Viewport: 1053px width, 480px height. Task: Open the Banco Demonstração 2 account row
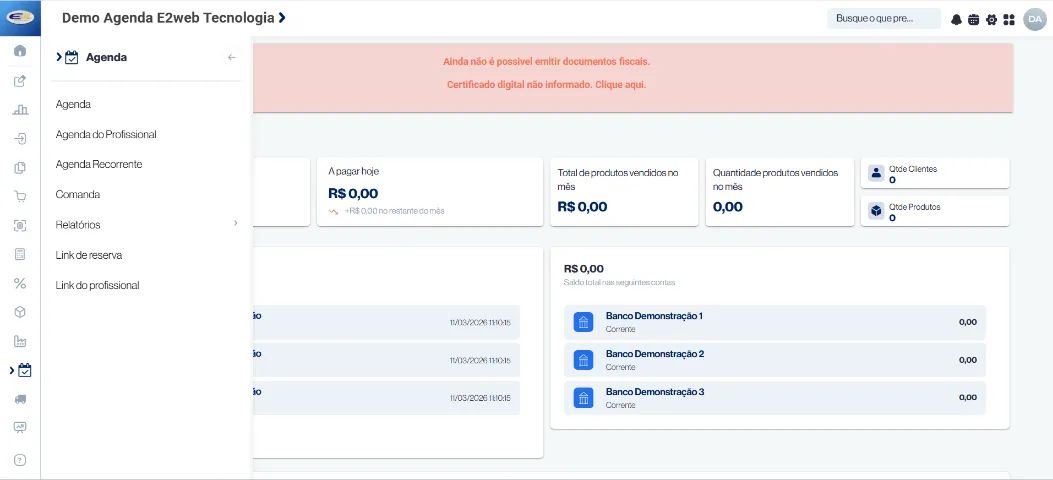775,360
